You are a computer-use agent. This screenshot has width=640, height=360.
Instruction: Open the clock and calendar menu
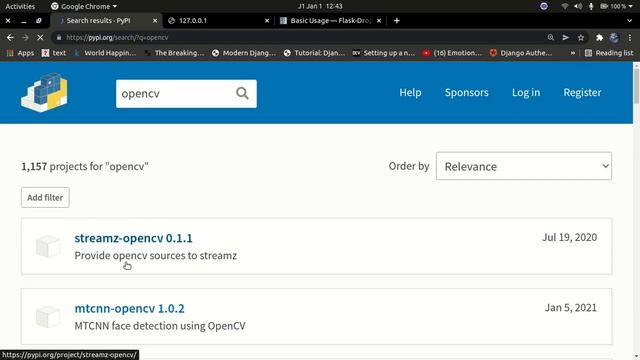320,6
